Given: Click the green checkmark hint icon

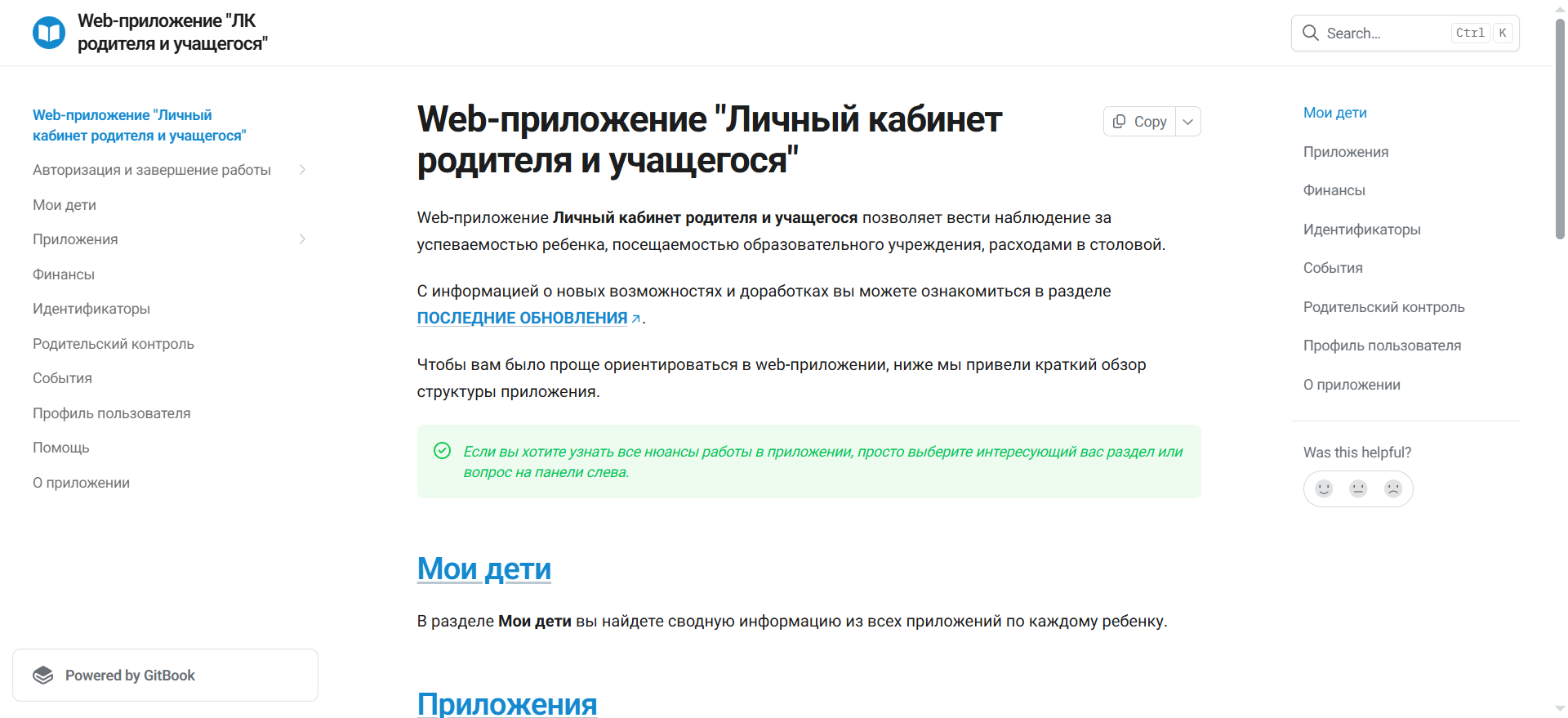Looking at the screenshot, I should point(443,451).
